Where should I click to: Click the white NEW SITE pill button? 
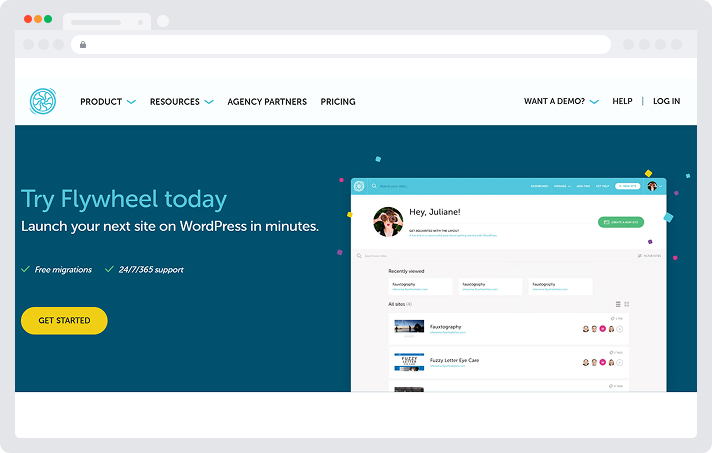pyautogui.click(x=628, y=186)
